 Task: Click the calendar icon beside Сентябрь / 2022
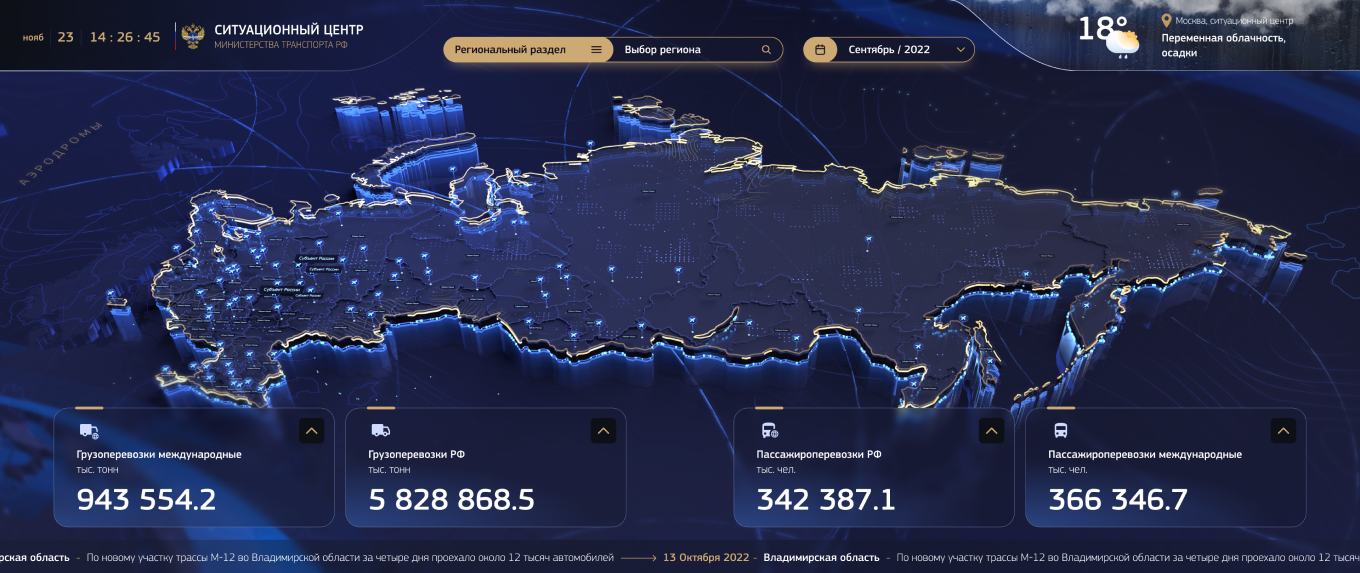[820, 50]
